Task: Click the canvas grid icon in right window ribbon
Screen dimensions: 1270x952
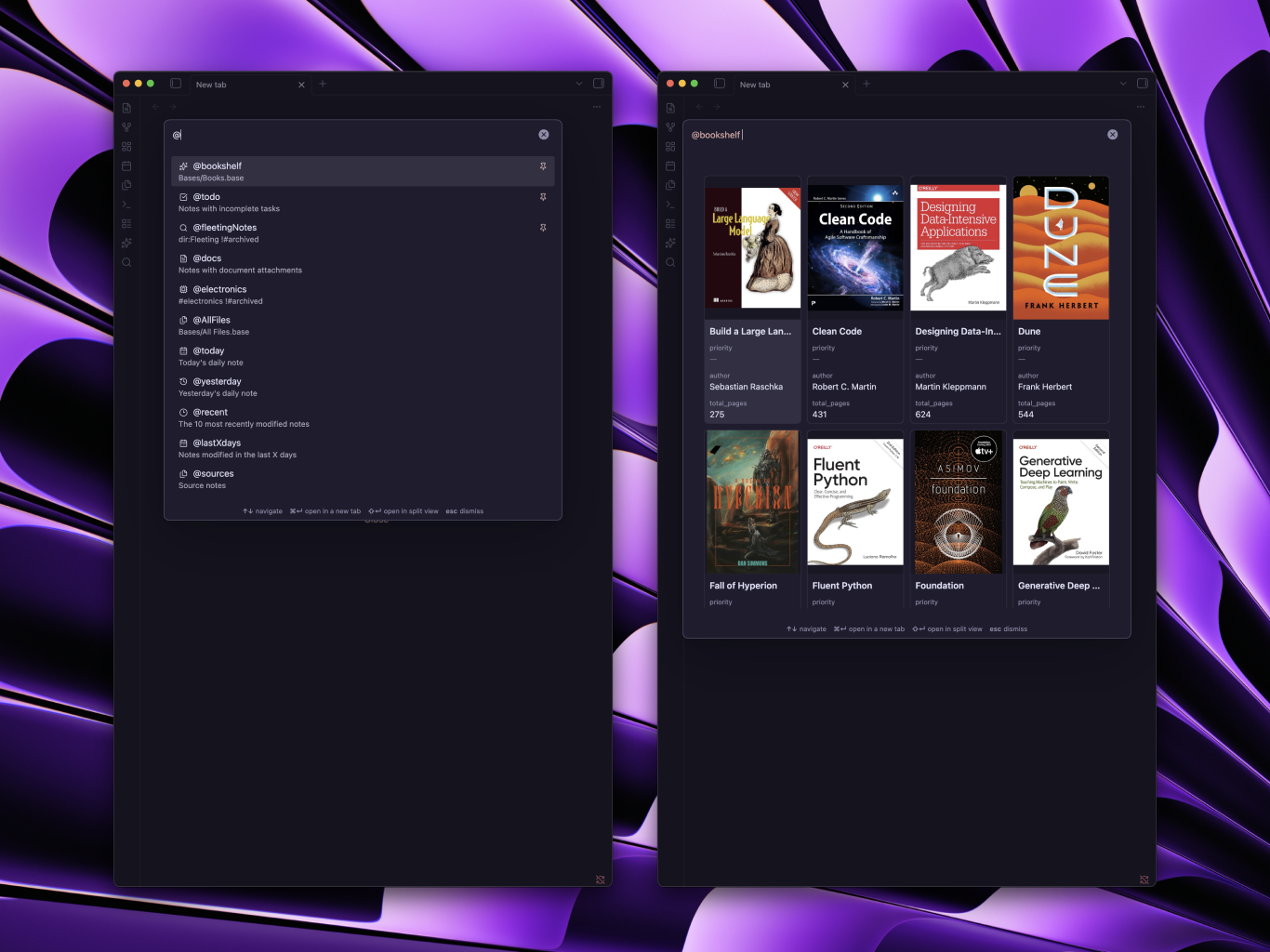Action: coord(670,147)
